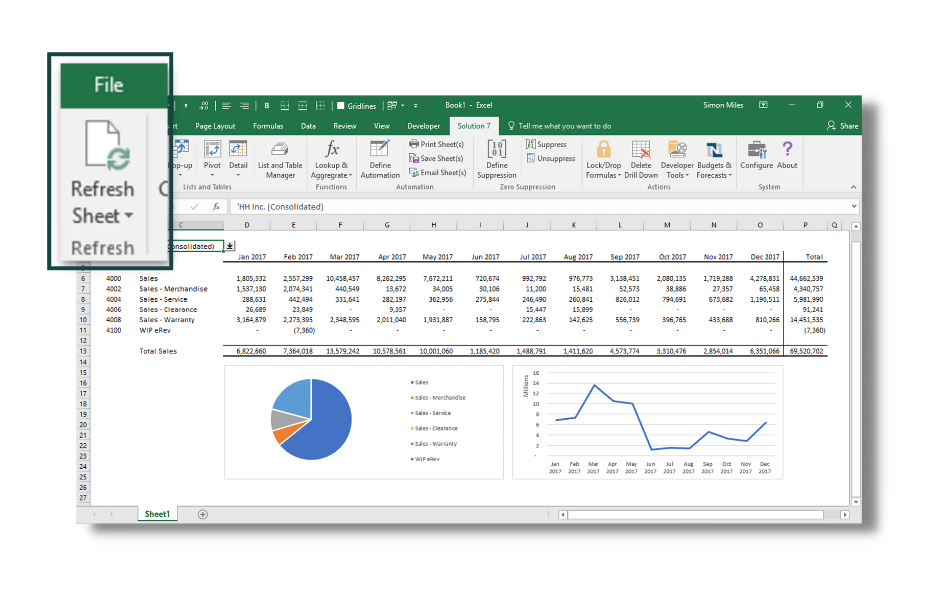Select the Sheet1 worksheet tab
The width and height of the screenshot is (940, 600).
pyautogui.click(x=156, y=514)
